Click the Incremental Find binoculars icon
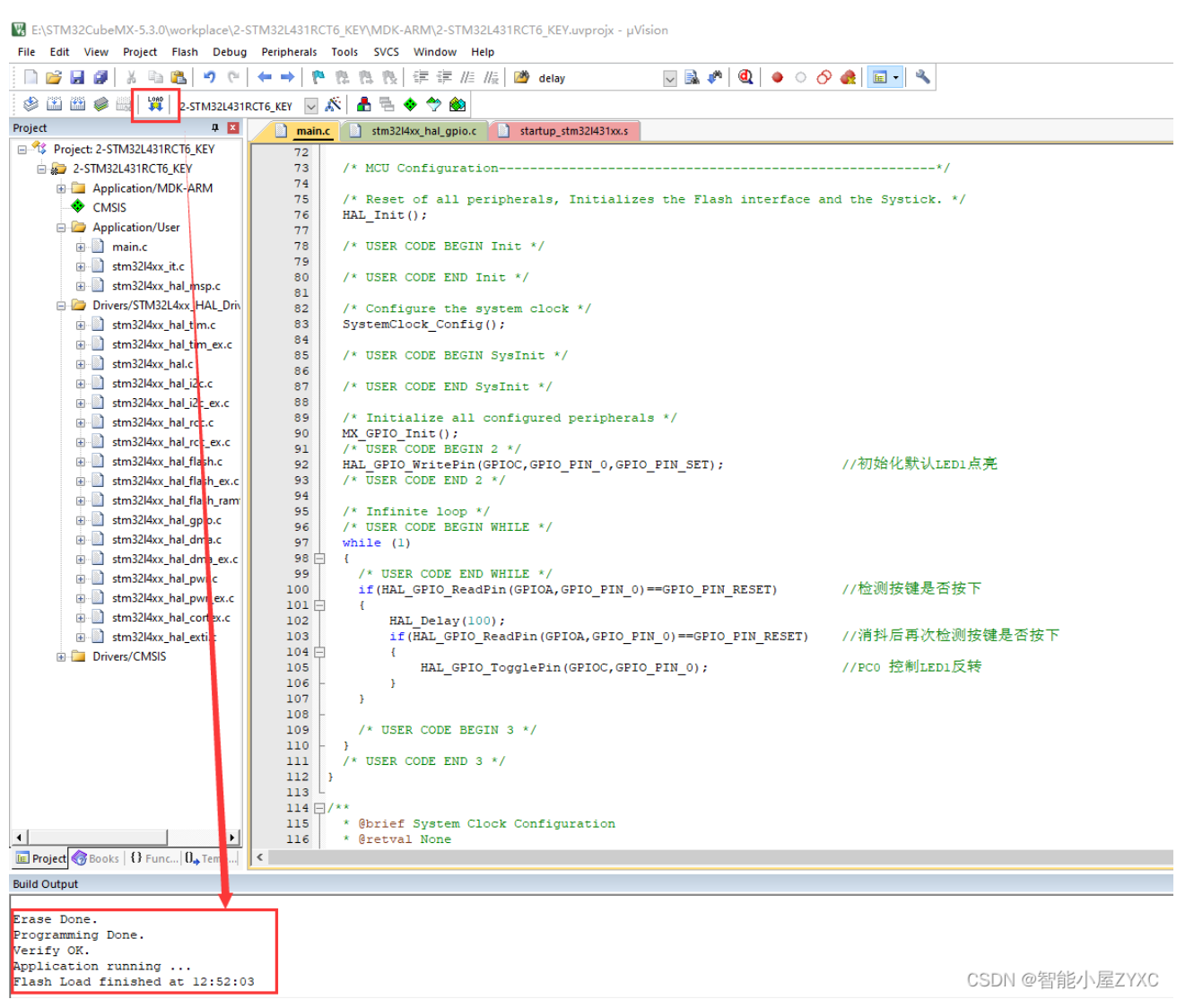 715,78
